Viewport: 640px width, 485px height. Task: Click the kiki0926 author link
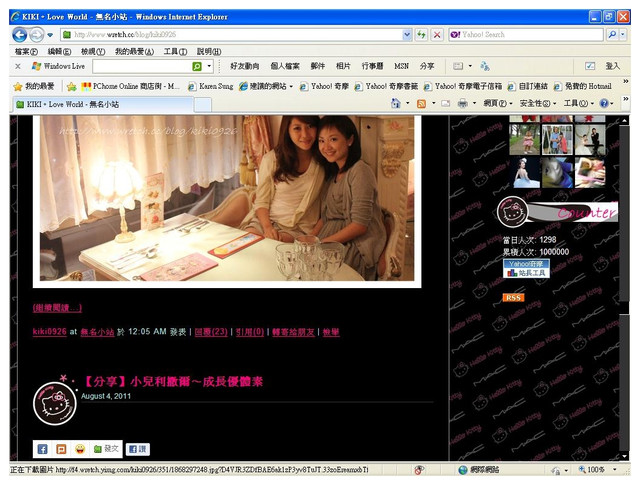(49, 331)
